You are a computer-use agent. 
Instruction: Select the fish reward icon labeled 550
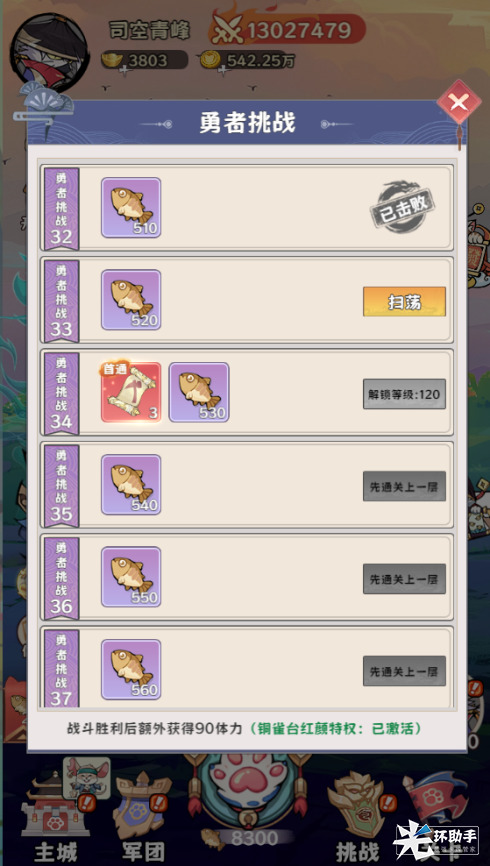point(131,577)
